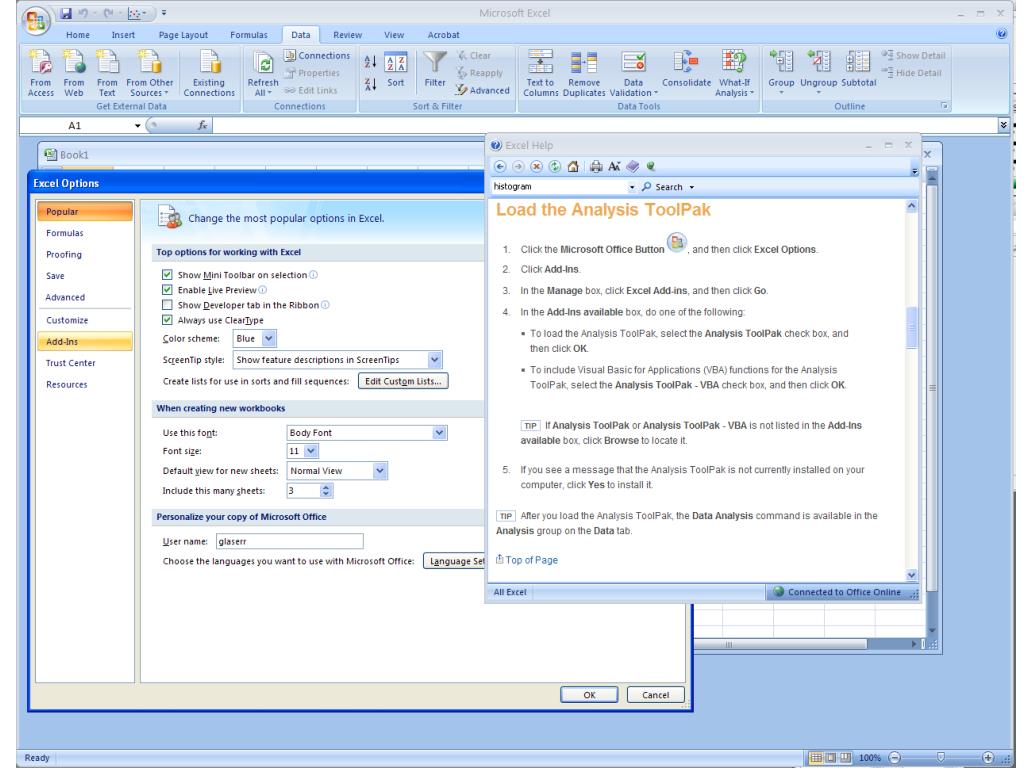This screenshot has width=1024, height=768.
Task: Open the Name Box dropdown arrow
Action: pos(138,125)
